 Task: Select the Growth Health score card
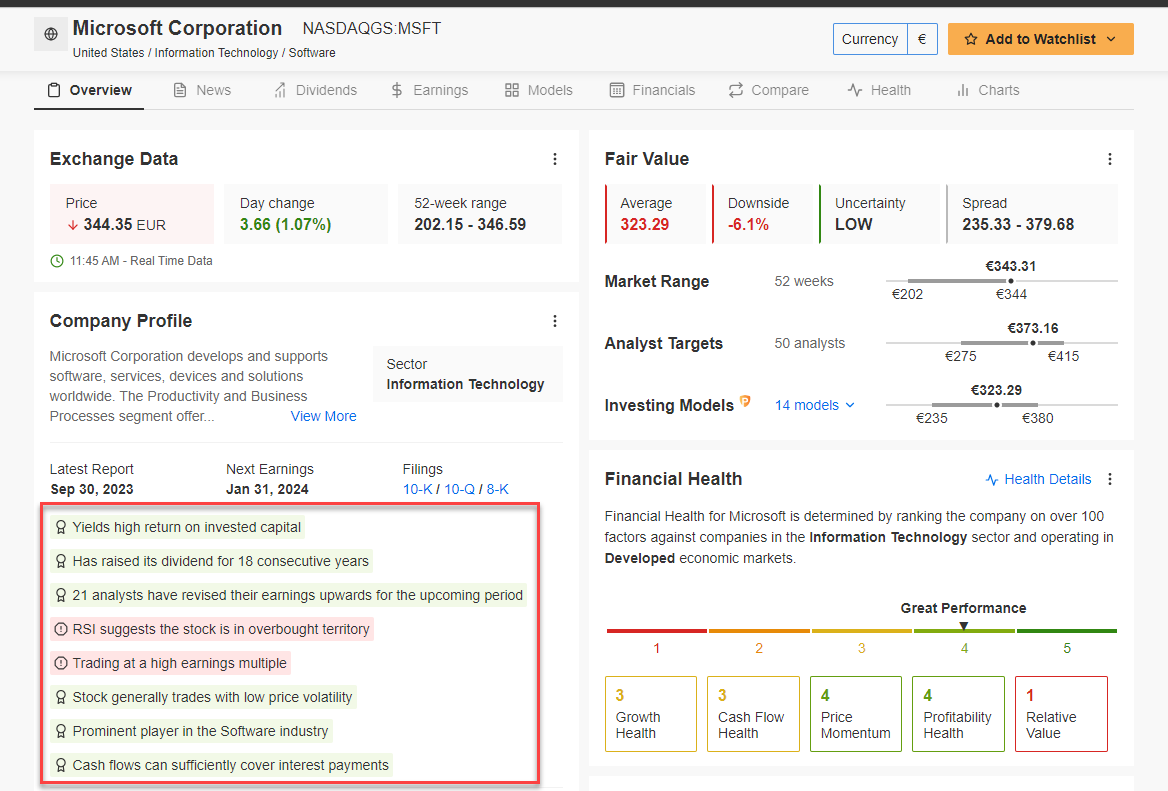click(x=651, y=714)
